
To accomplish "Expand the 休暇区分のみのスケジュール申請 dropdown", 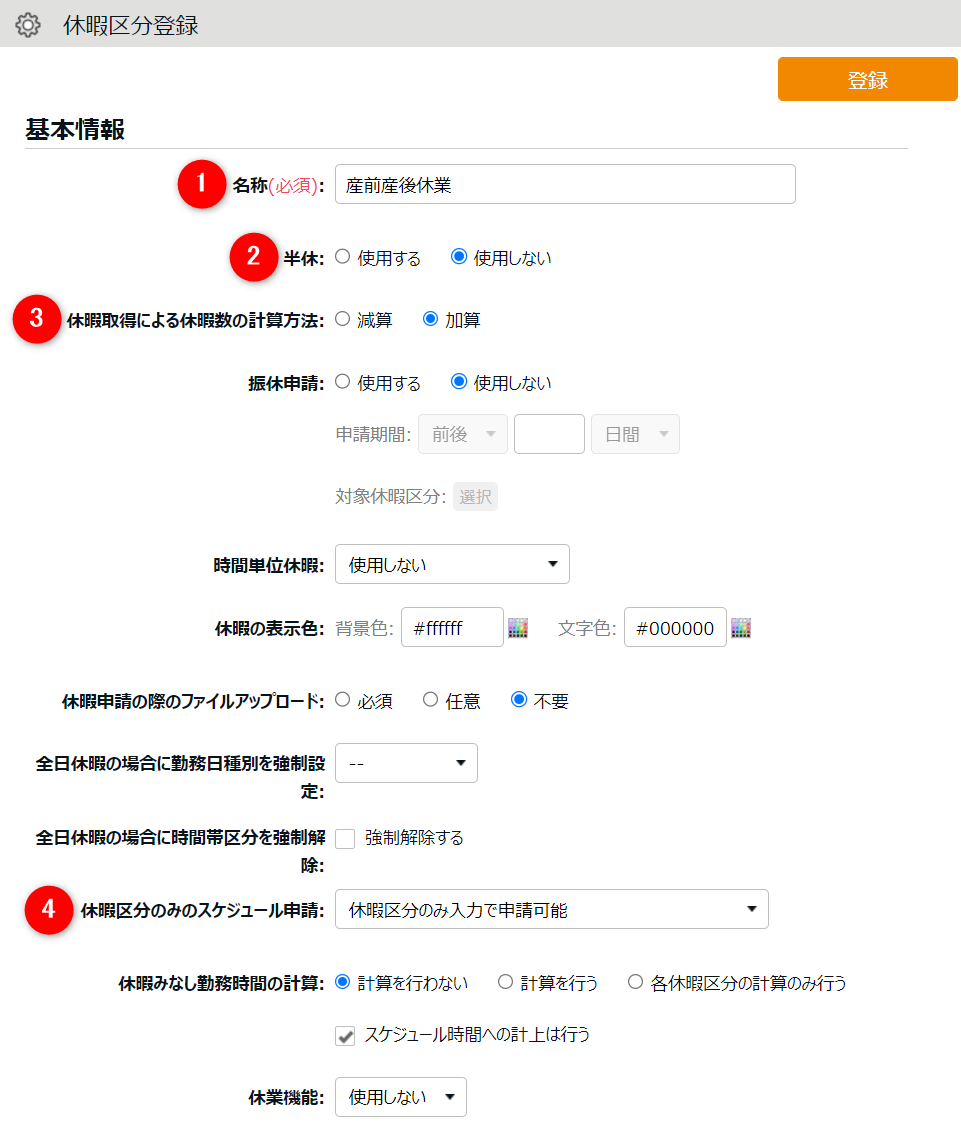I will 551,910.
